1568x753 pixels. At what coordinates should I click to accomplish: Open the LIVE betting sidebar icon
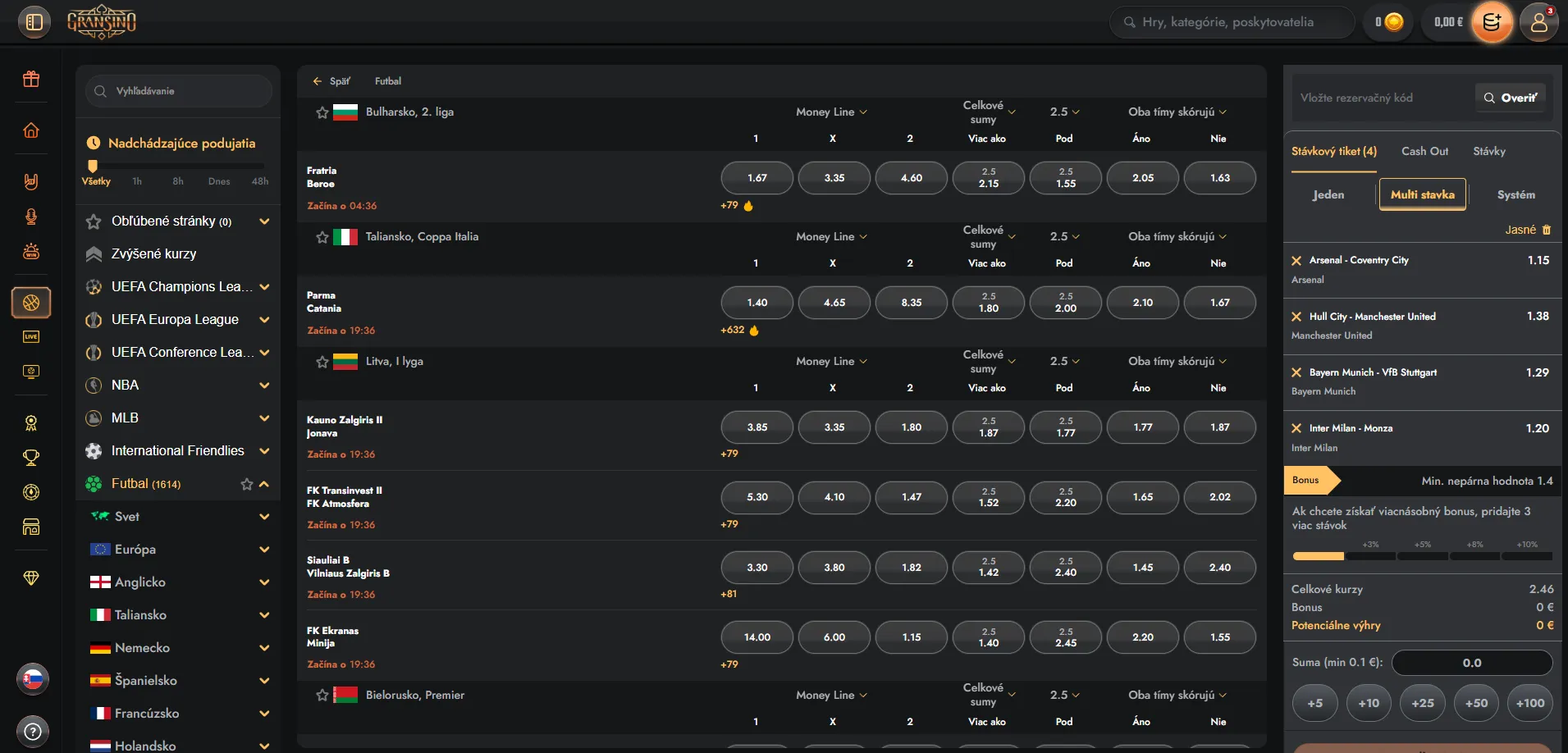click(31, 336)
